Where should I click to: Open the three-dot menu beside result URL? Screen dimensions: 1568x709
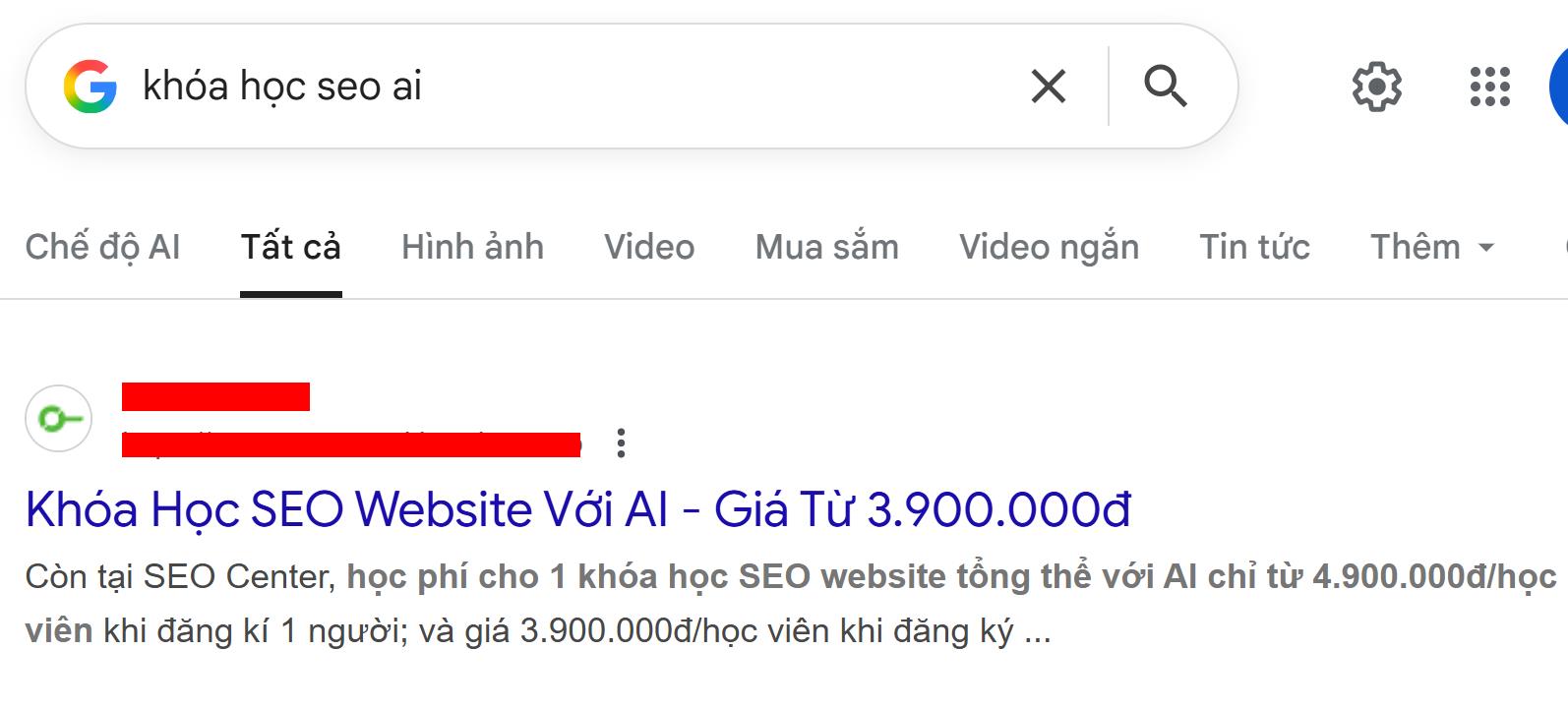coord(621,443)
